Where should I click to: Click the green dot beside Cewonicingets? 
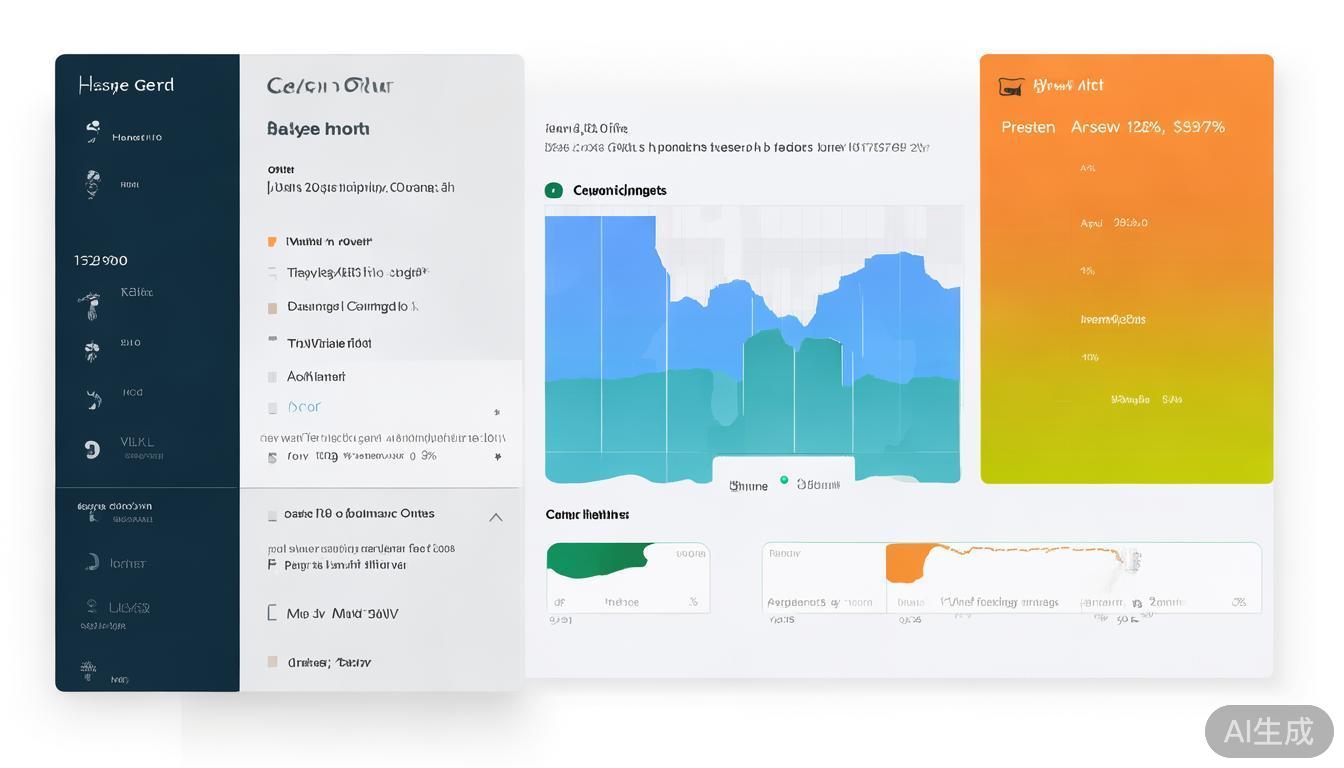pos(553,190)
